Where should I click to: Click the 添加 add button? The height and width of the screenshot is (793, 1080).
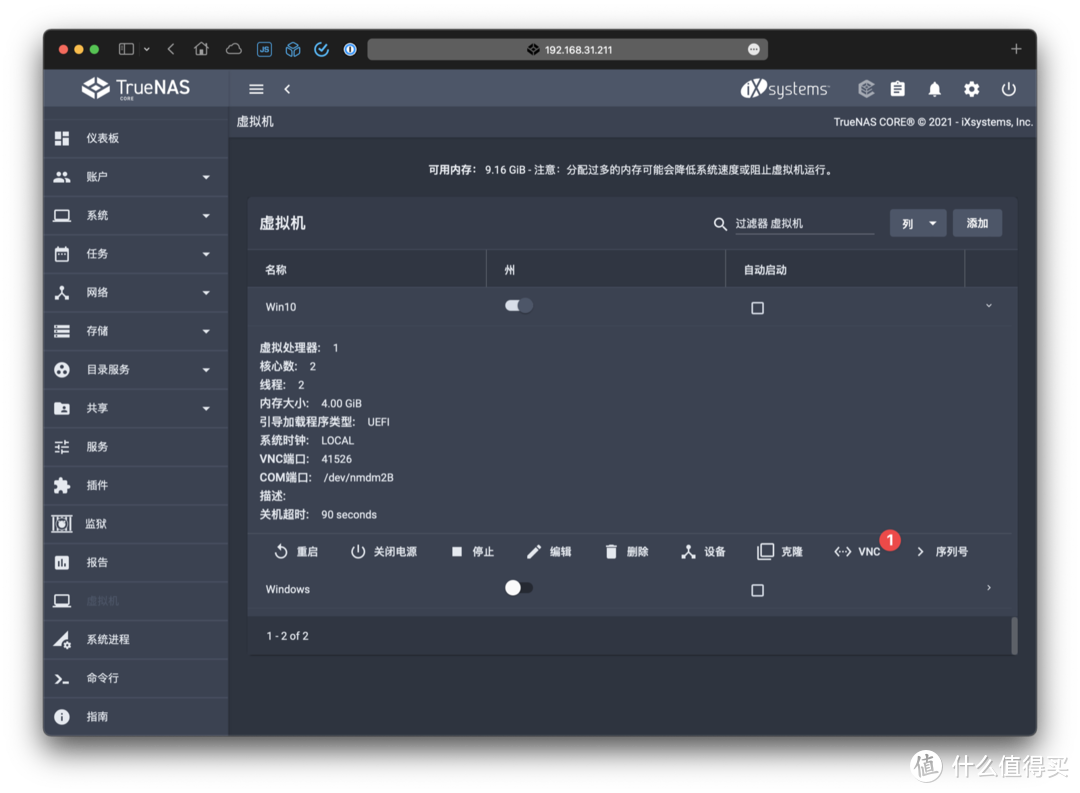[977, 224]
